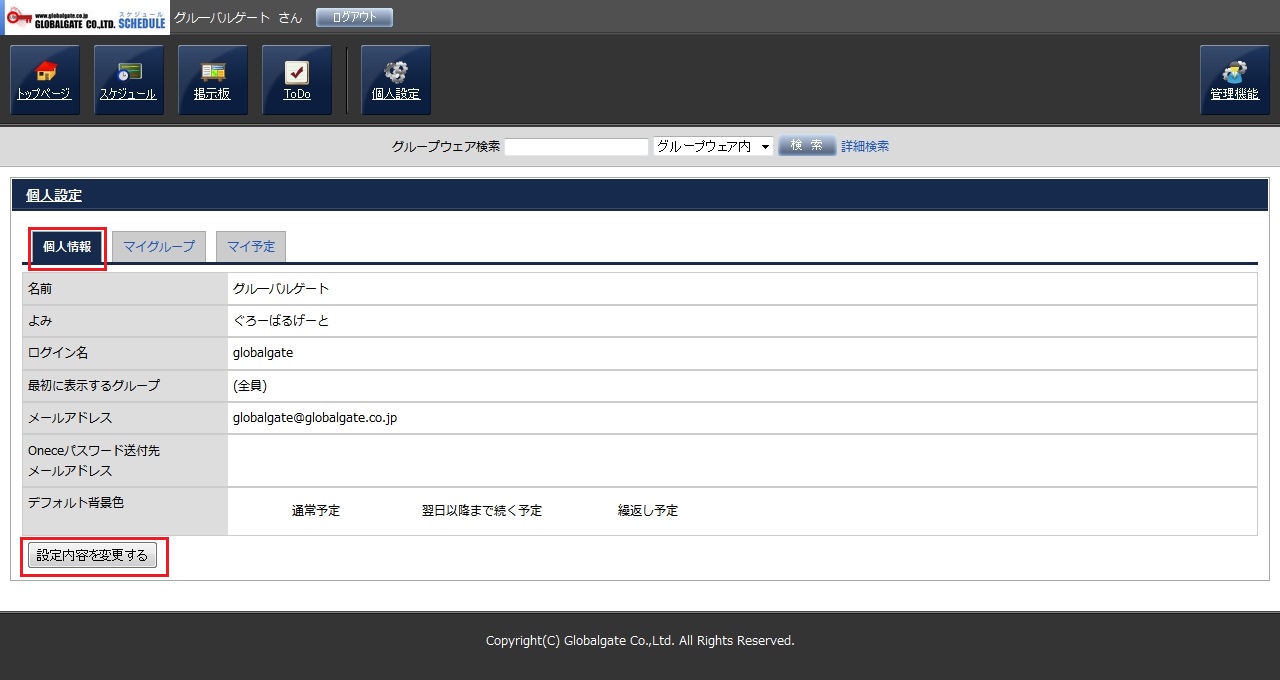Switch to the マイグループ tab

(x=159, y=247)
